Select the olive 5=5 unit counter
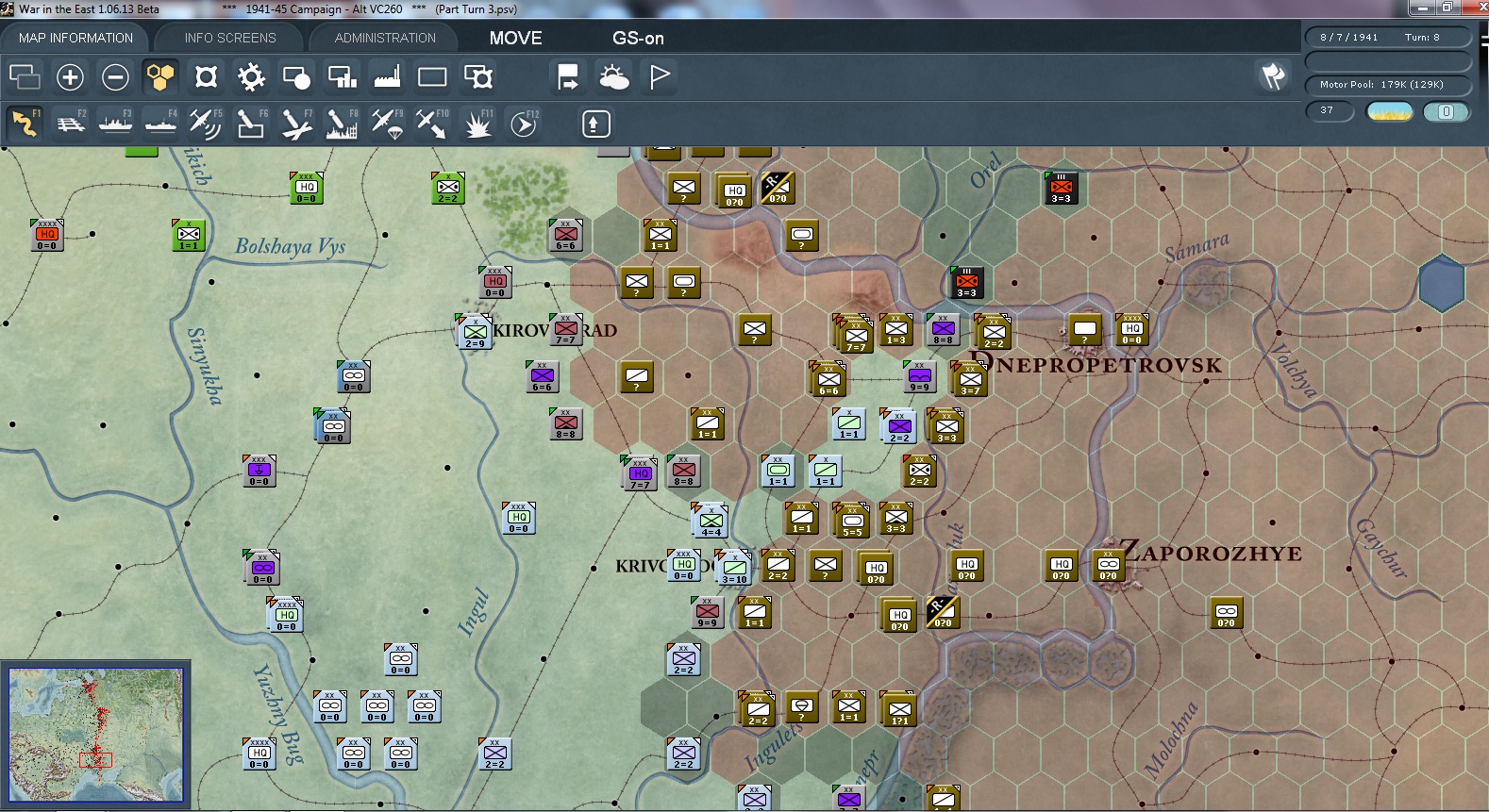This screenshot has width=1489, height=812. point(852,521)
